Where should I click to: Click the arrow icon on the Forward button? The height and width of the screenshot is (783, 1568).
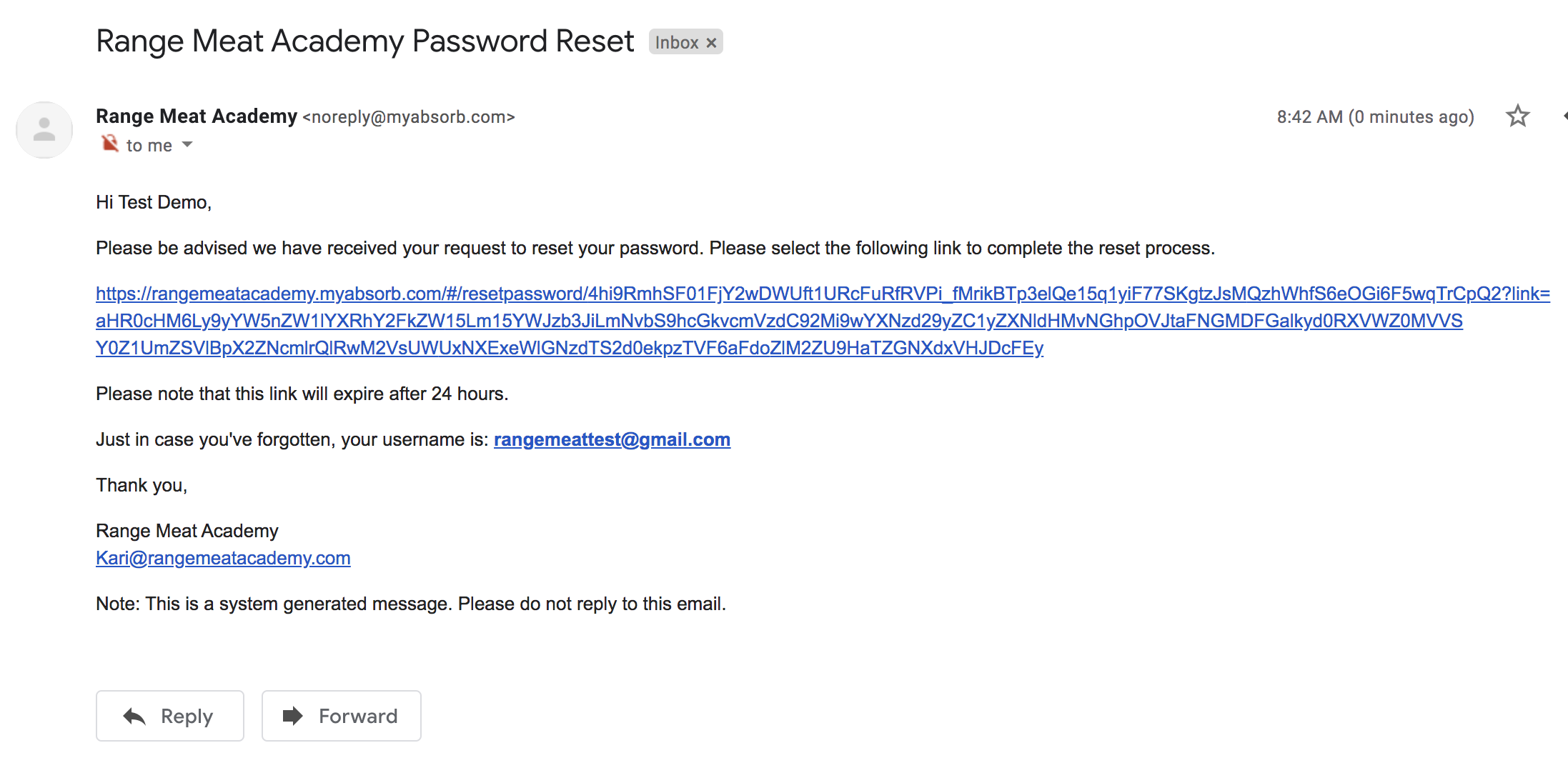[x=292, y=715]
